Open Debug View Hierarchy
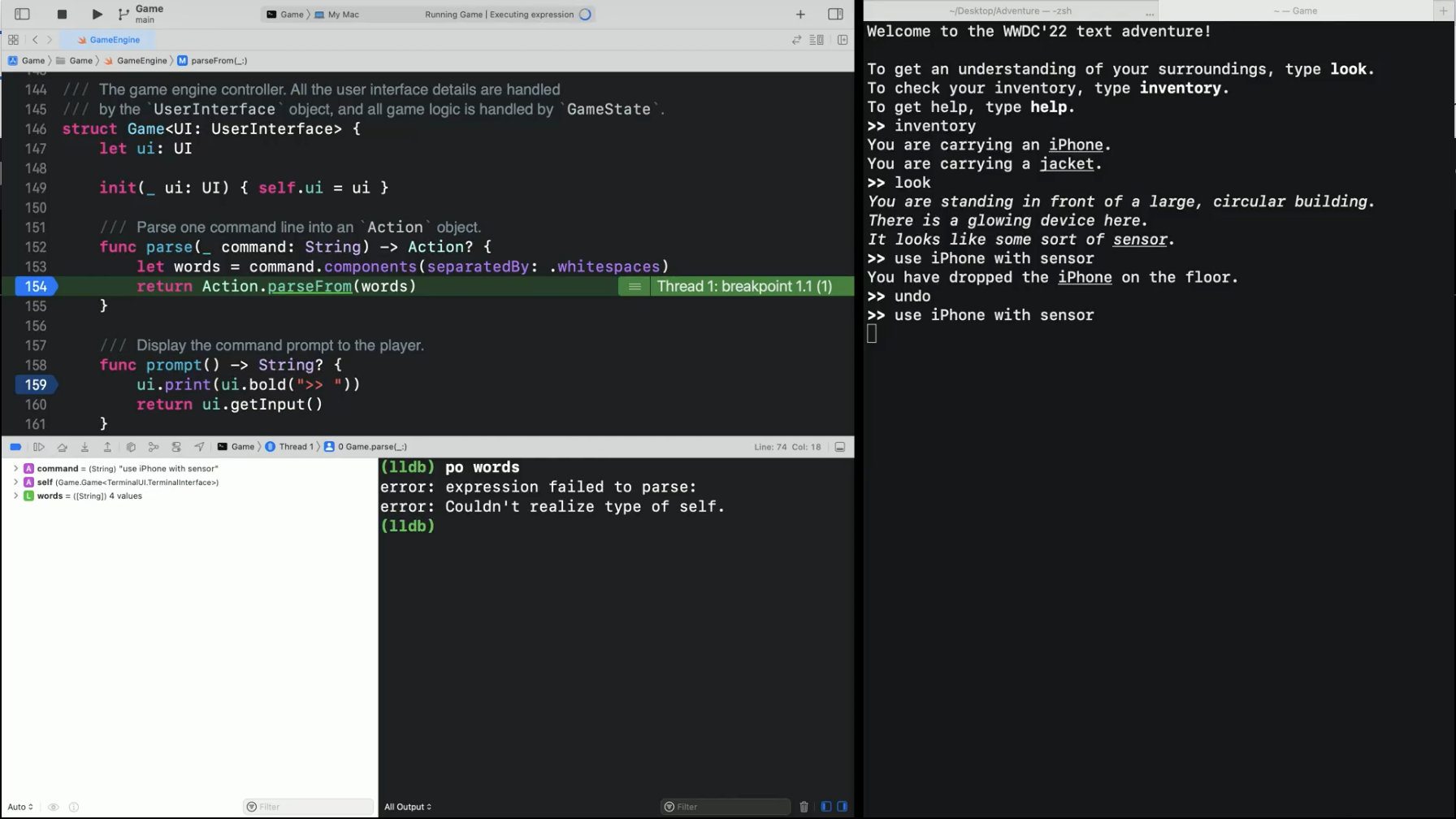 coord(131,447)
